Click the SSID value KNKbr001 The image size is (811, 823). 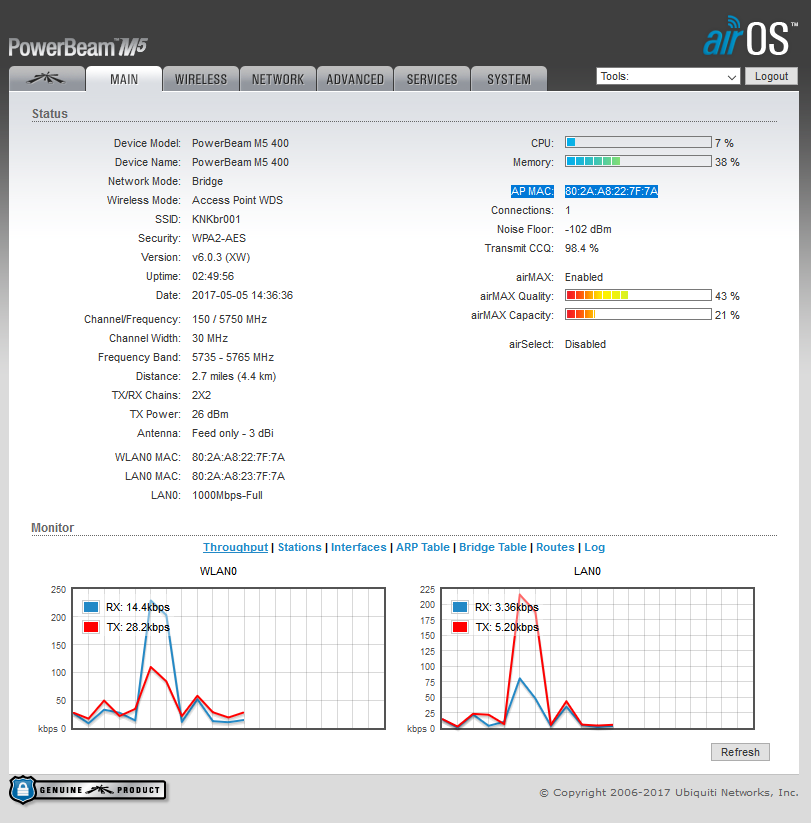click(216, 219)
